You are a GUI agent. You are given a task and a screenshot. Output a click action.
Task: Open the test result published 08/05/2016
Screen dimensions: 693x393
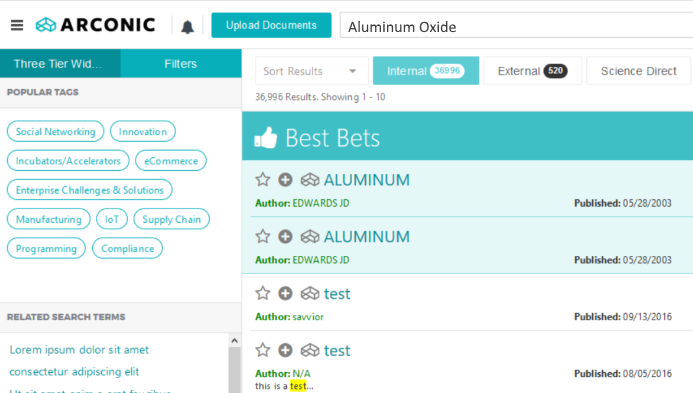[x=337, y=351]
